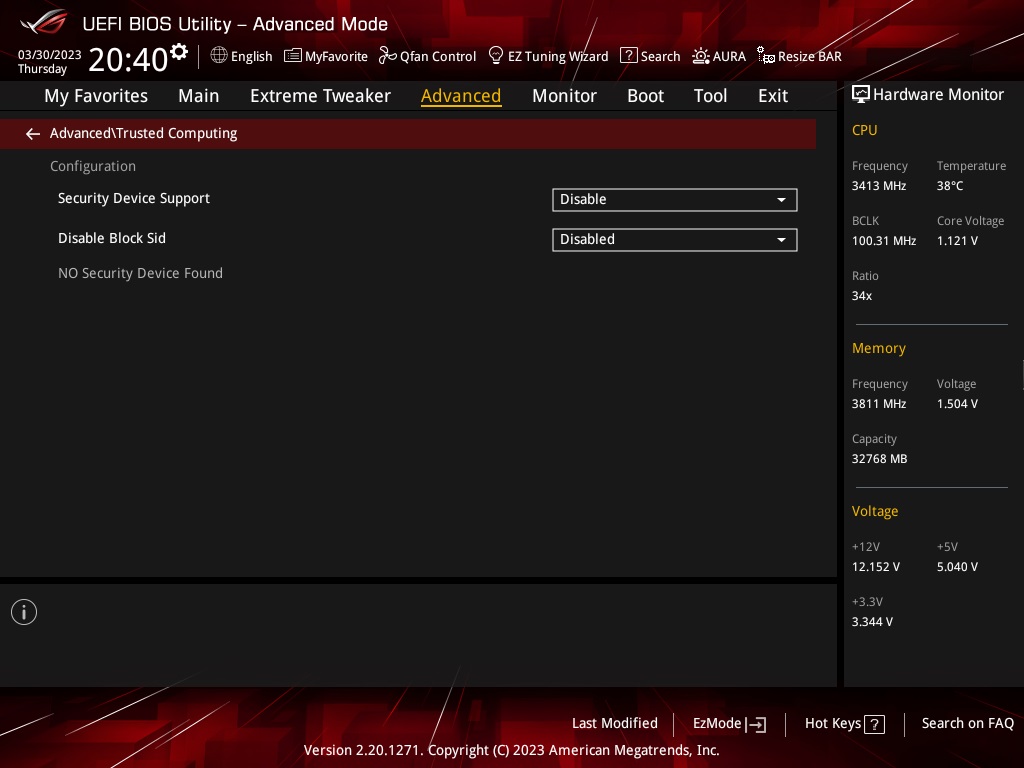
Task: Open the Security Device Support dropdown
Action: pos(675,200)
